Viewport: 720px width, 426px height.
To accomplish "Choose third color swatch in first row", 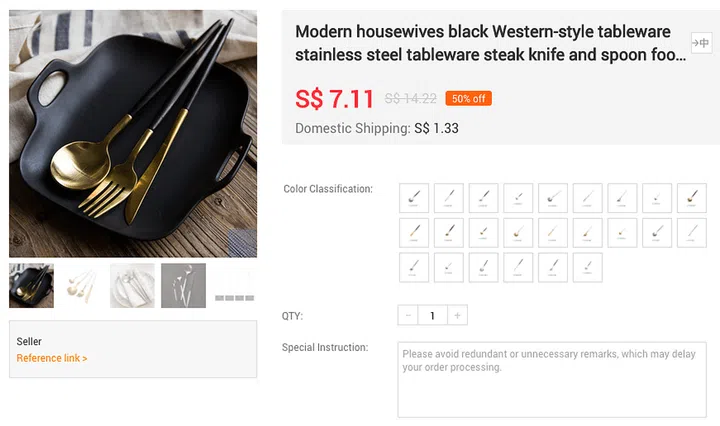I will tap(484, 198).
